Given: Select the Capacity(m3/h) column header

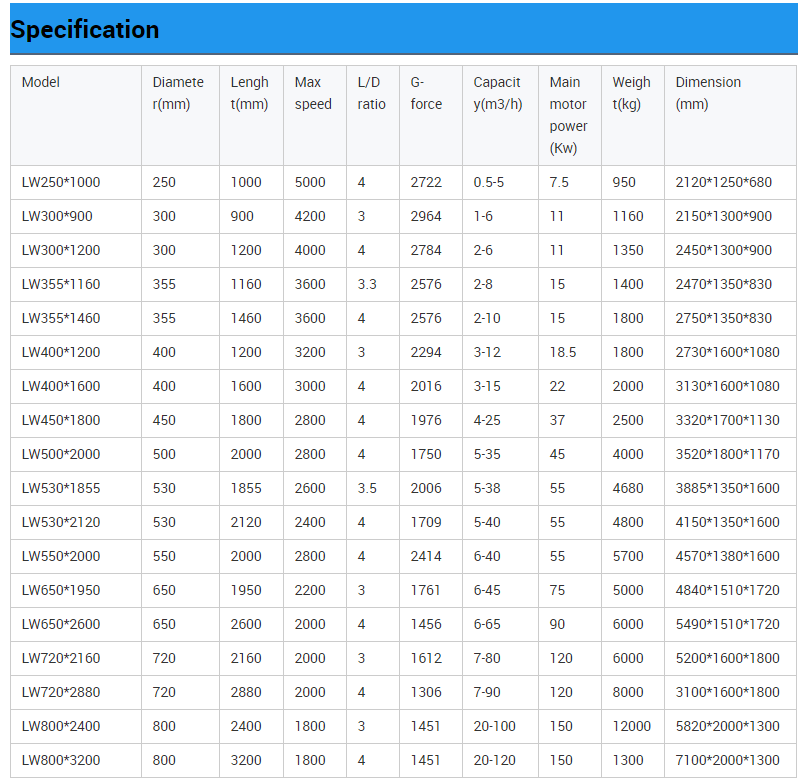Looking at the screenshot, I should pyautogui.click(x=497, y=91).
